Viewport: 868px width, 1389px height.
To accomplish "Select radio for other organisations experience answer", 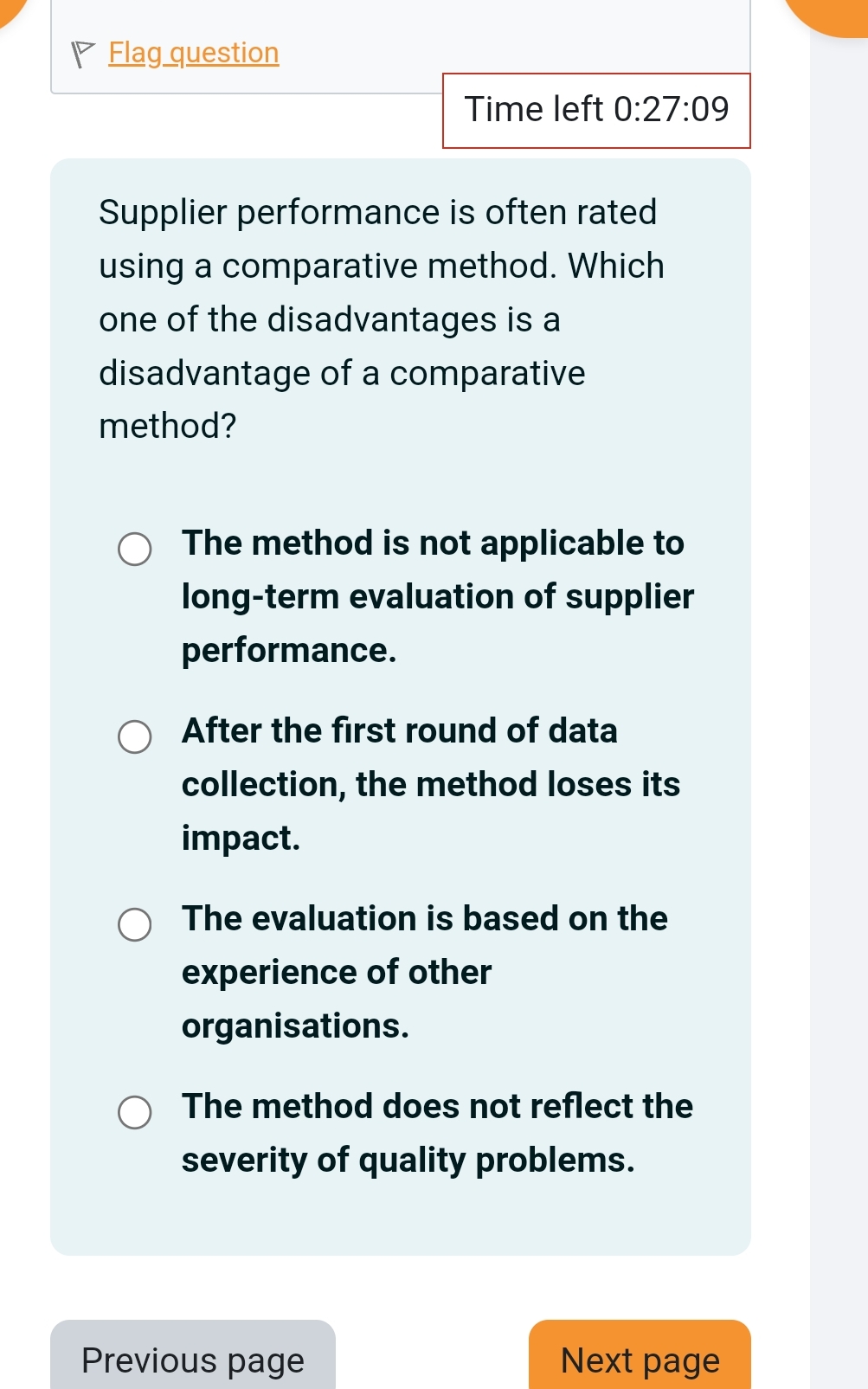I will 134,923.
